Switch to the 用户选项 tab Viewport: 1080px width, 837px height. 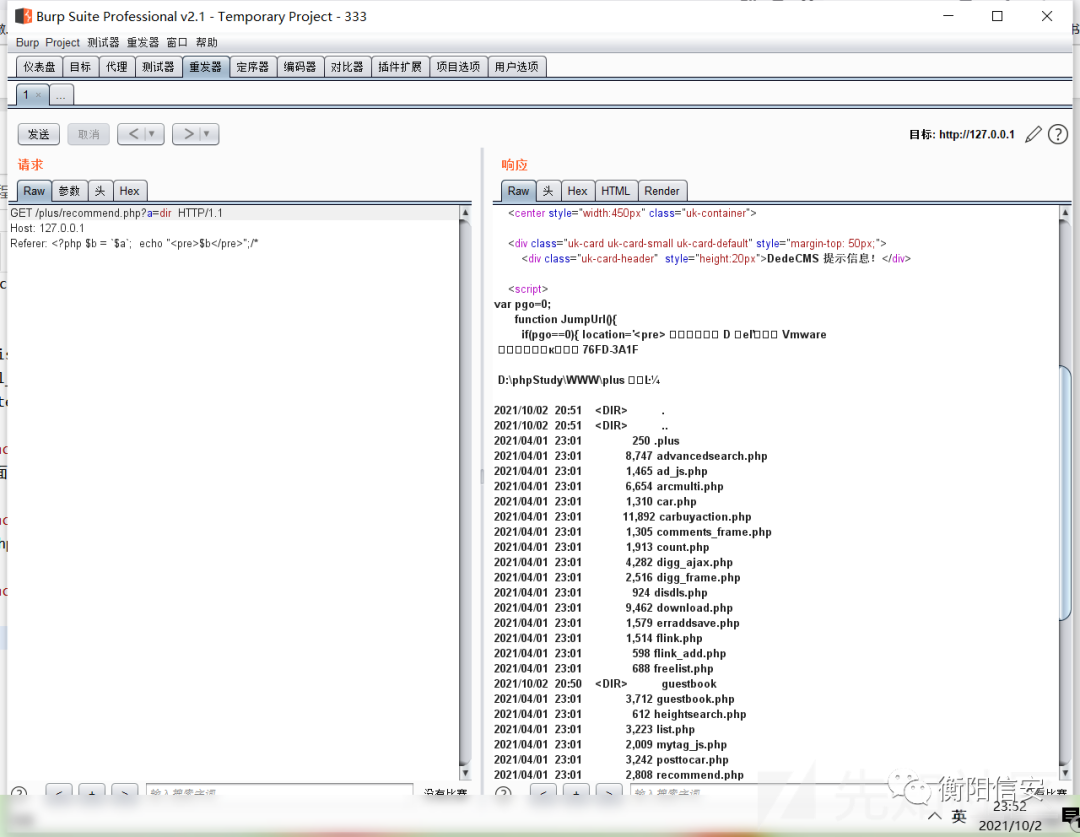coord(517,67)
